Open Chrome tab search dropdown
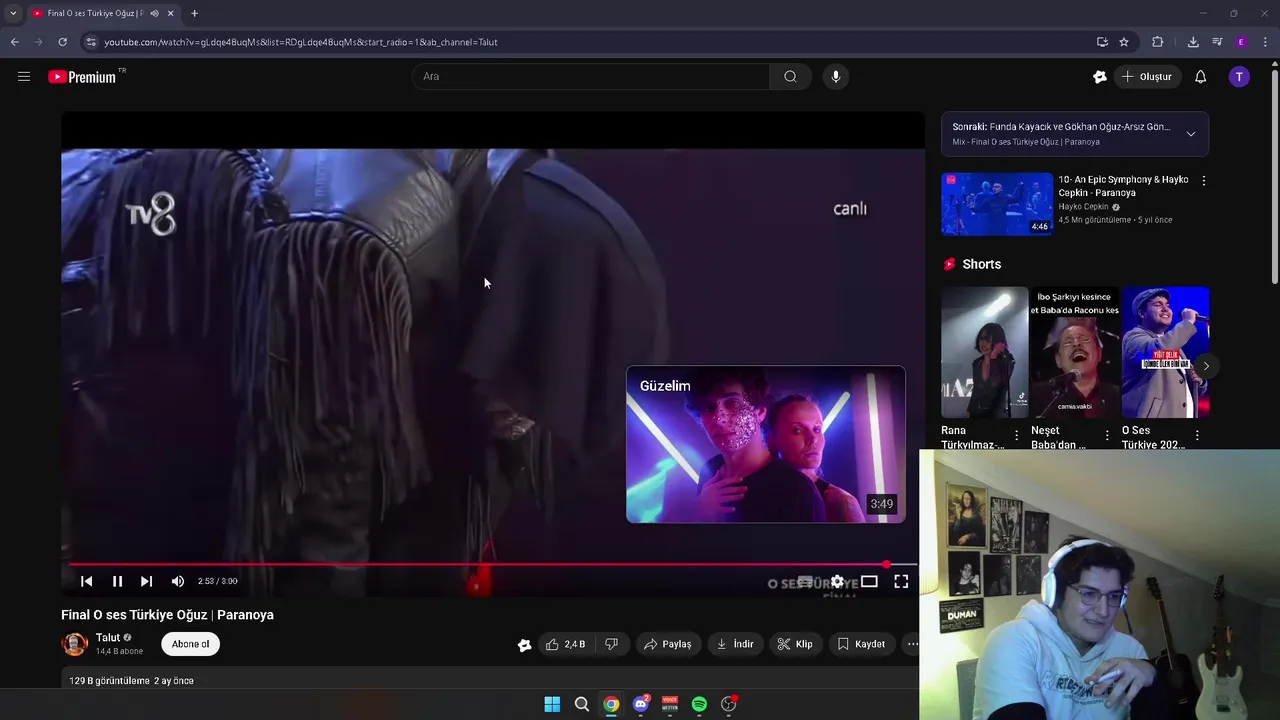Viewport: 1280px width, 720px height. tap(13, 13)
